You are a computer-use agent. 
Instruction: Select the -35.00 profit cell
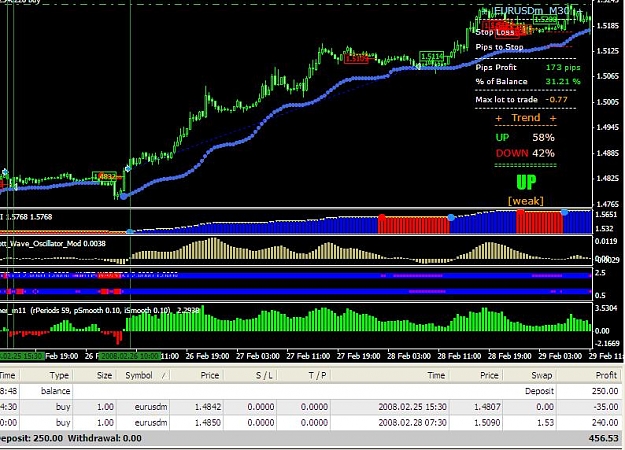pyautogui.click(x=606, y=407)
